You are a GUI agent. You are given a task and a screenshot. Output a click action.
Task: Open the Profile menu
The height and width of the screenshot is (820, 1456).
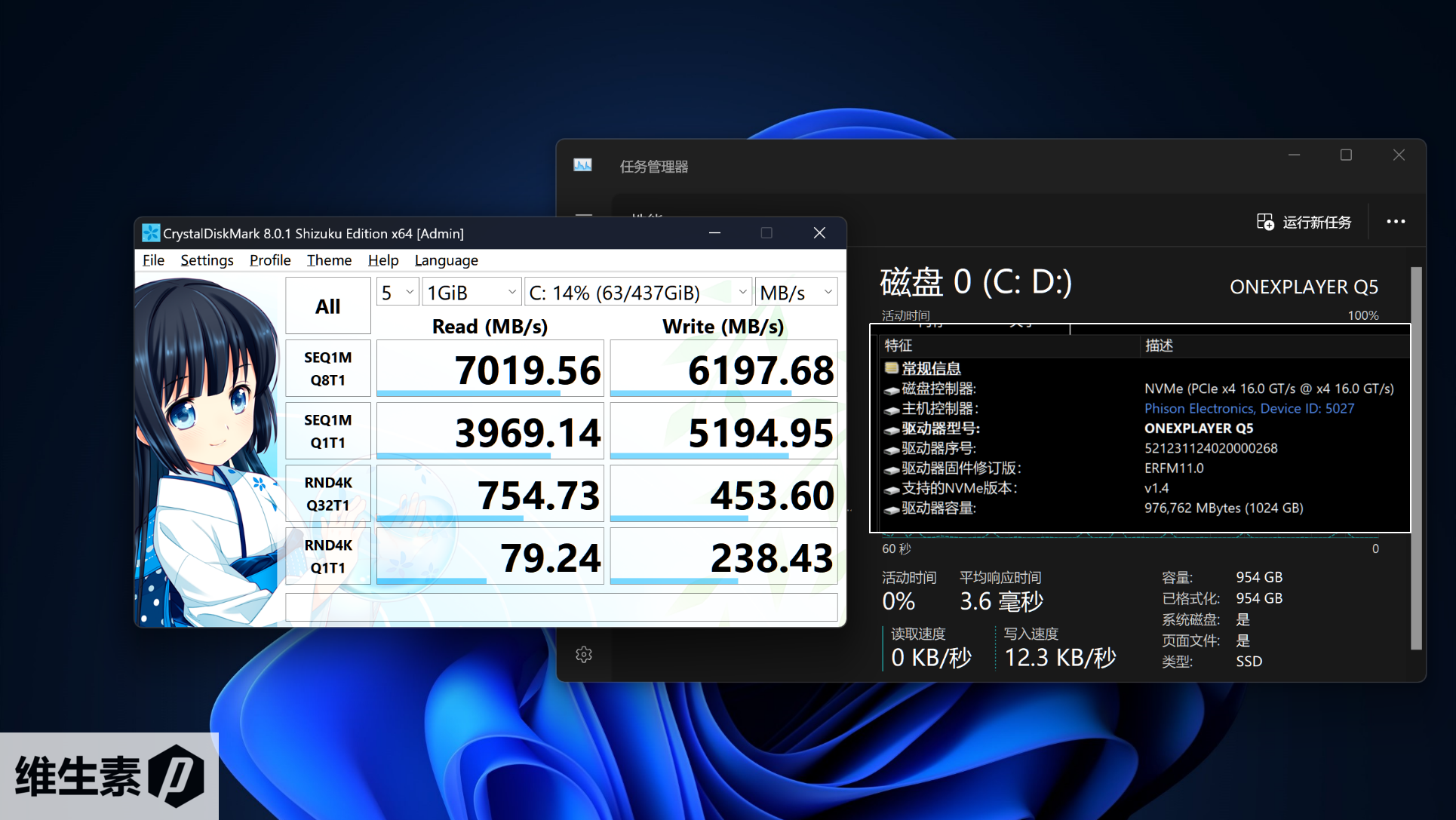(270, 260)
